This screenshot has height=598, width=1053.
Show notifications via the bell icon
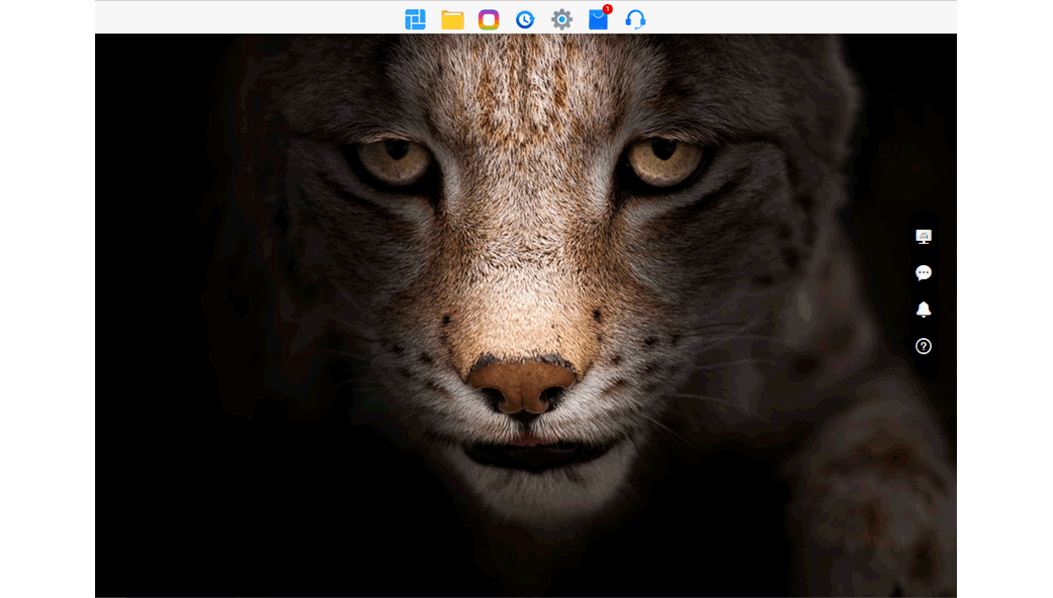pyautogui.click(x=923, y=309)
